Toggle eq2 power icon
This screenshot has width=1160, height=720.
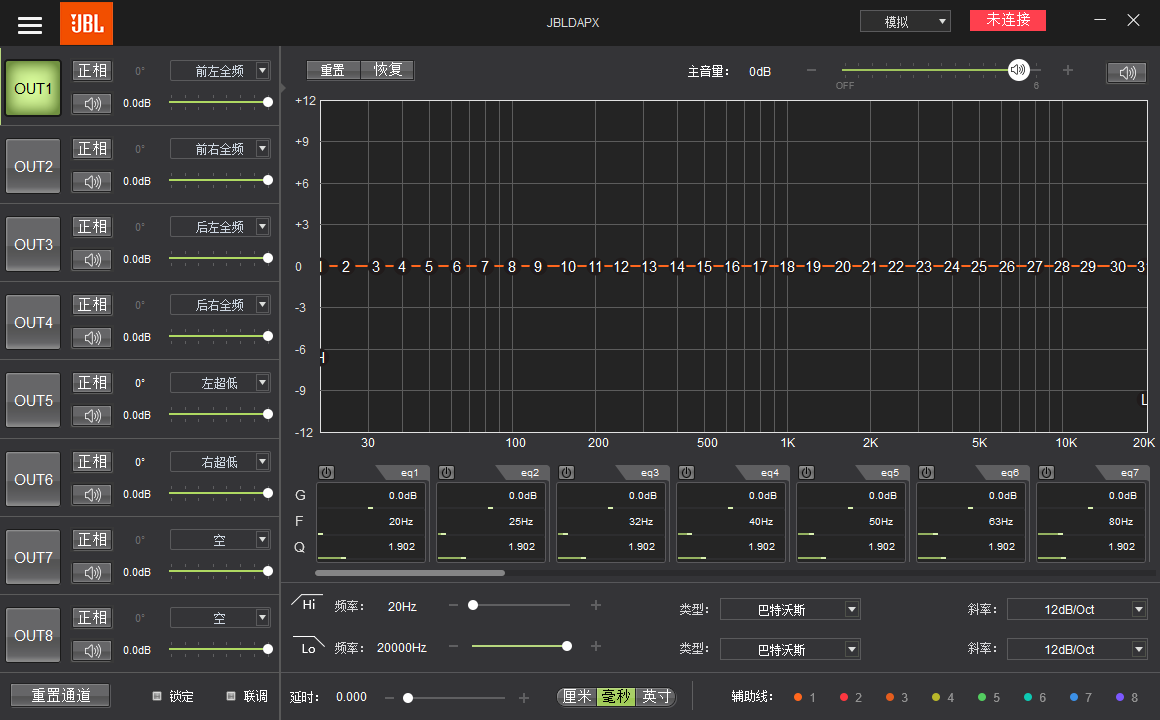coord(446,472)
